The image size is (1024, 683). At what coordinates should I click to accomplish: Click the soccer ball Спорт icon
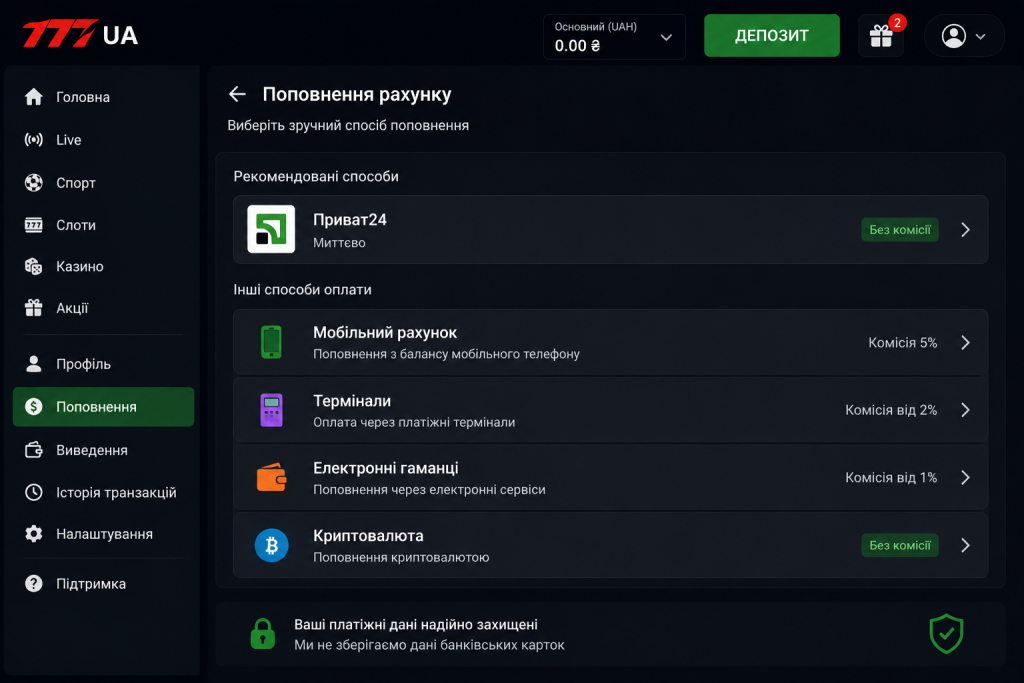pyautogui.click(x=33, y=182)
